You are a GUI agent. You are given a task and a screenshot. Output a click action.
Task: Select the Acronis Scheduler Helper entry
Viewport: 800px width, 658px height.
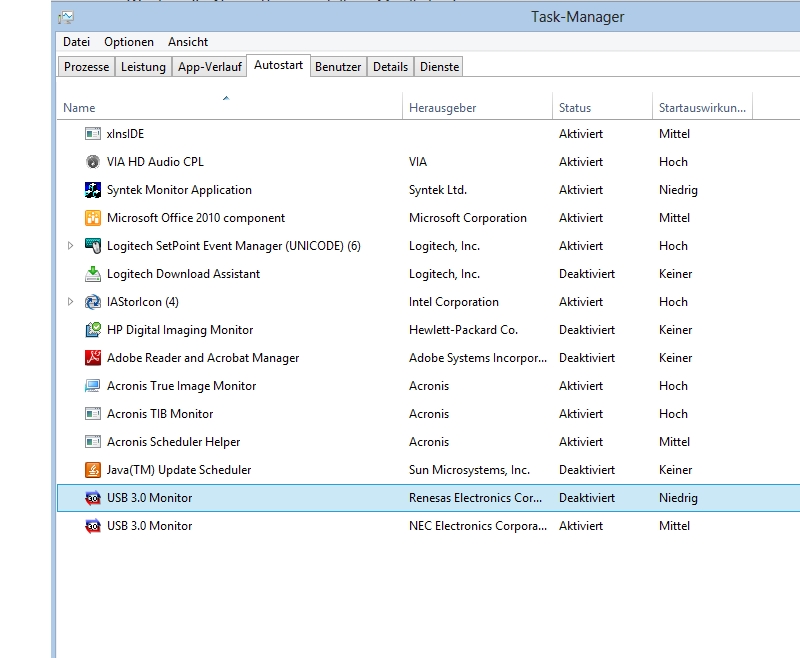pyautogui.click(x=173, y=442)
